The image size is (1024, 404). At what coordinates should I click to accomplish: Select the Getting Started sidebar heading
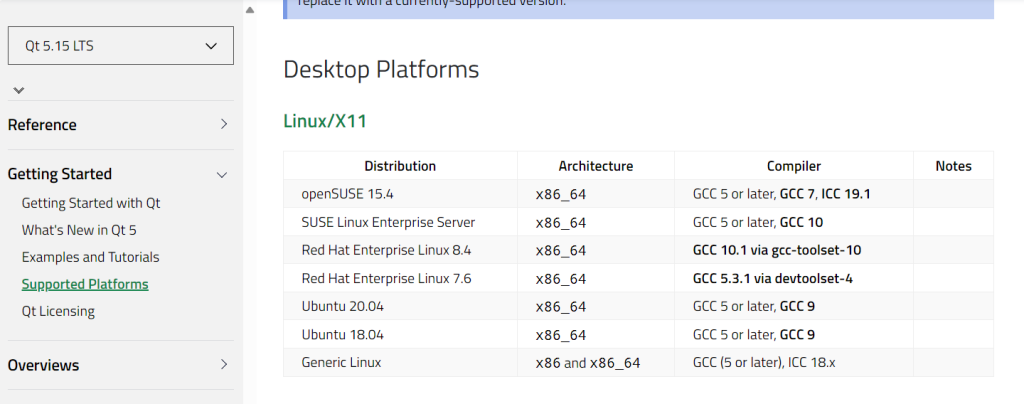[60, 174]
